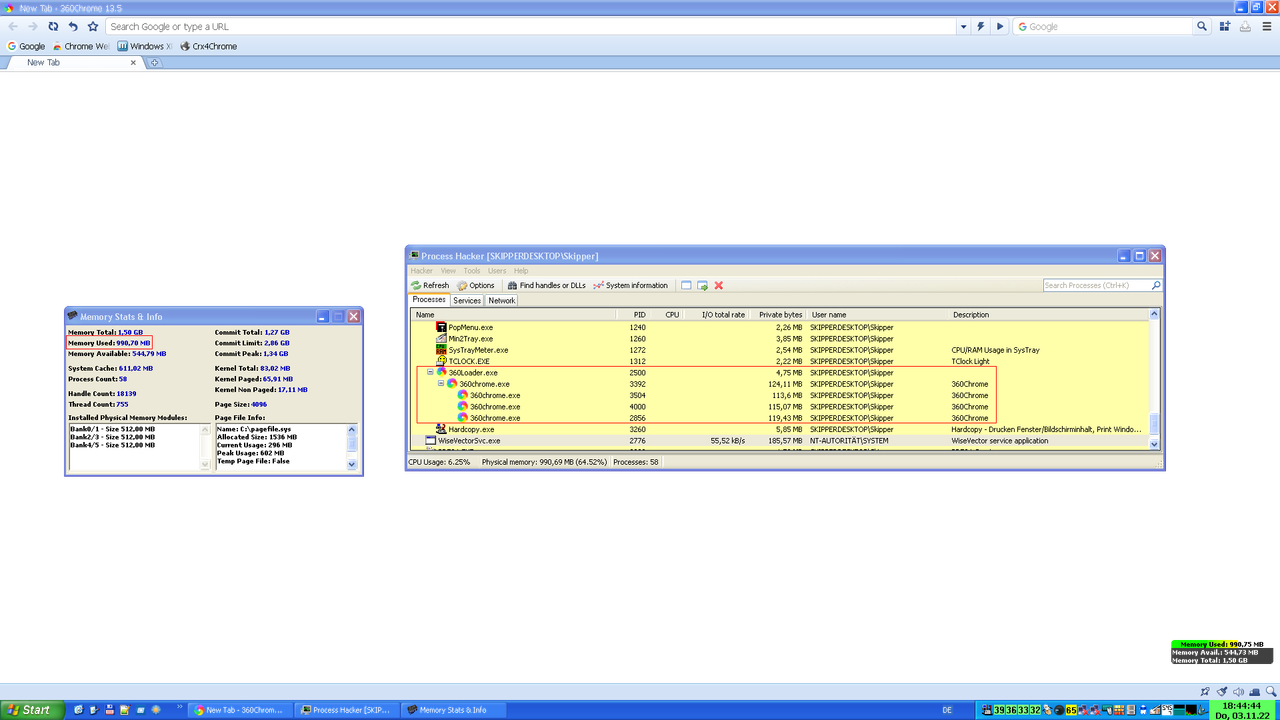
Task: Click the find window and thread icon
Action: (703, 286)
